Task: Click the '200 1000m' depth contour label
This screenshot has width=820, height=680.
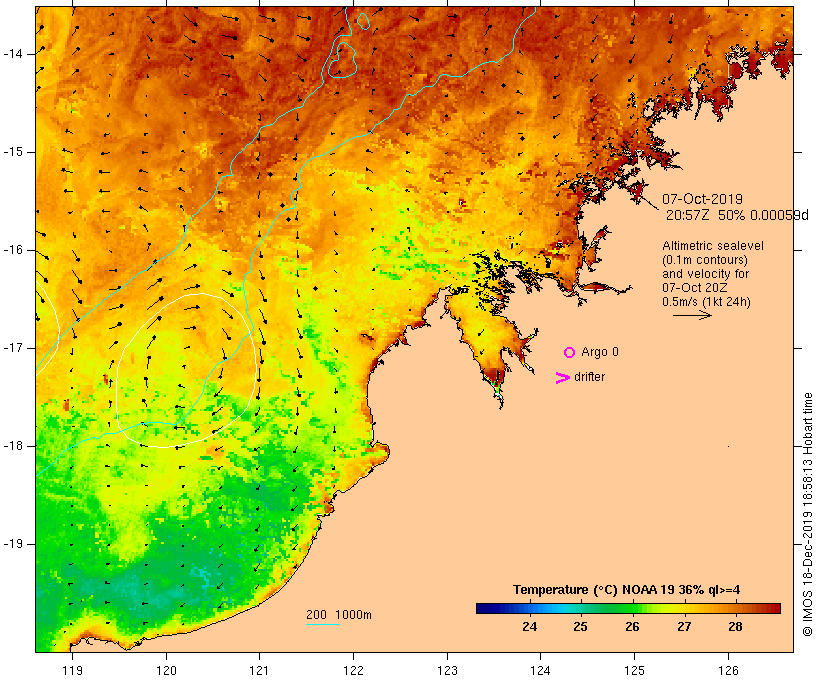Action: (x=339, y=615)
